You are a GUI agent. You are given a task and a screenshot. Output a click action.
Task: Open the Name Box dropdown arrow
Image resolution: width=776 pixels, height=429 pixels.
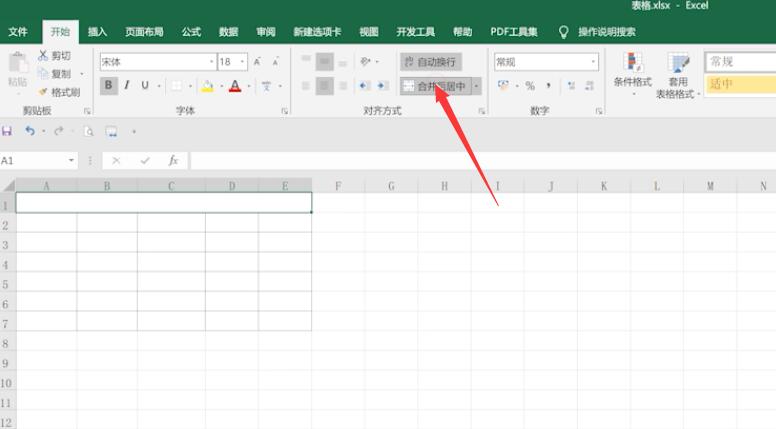[x=71, y=160]
